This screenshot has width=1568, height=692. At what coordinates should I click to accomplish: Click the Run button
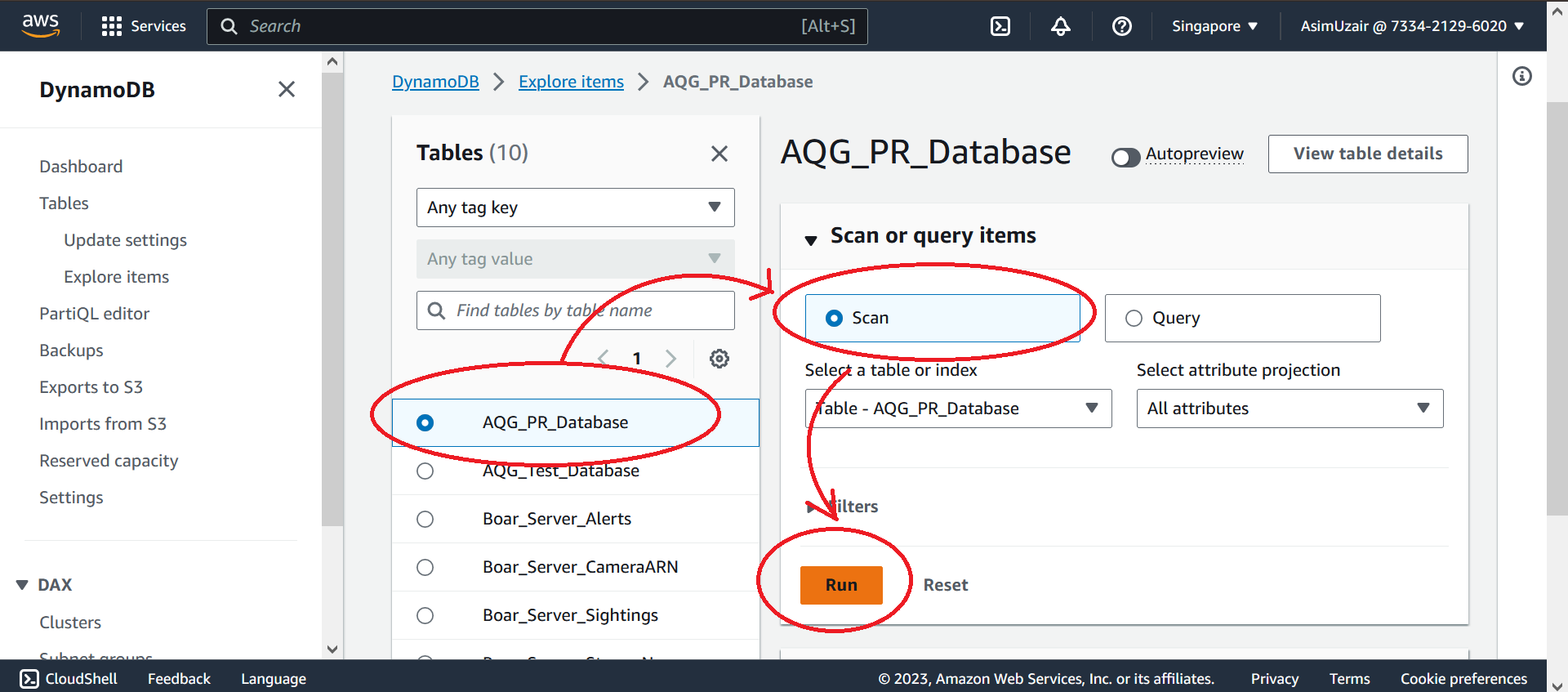[x=841, y=585]
